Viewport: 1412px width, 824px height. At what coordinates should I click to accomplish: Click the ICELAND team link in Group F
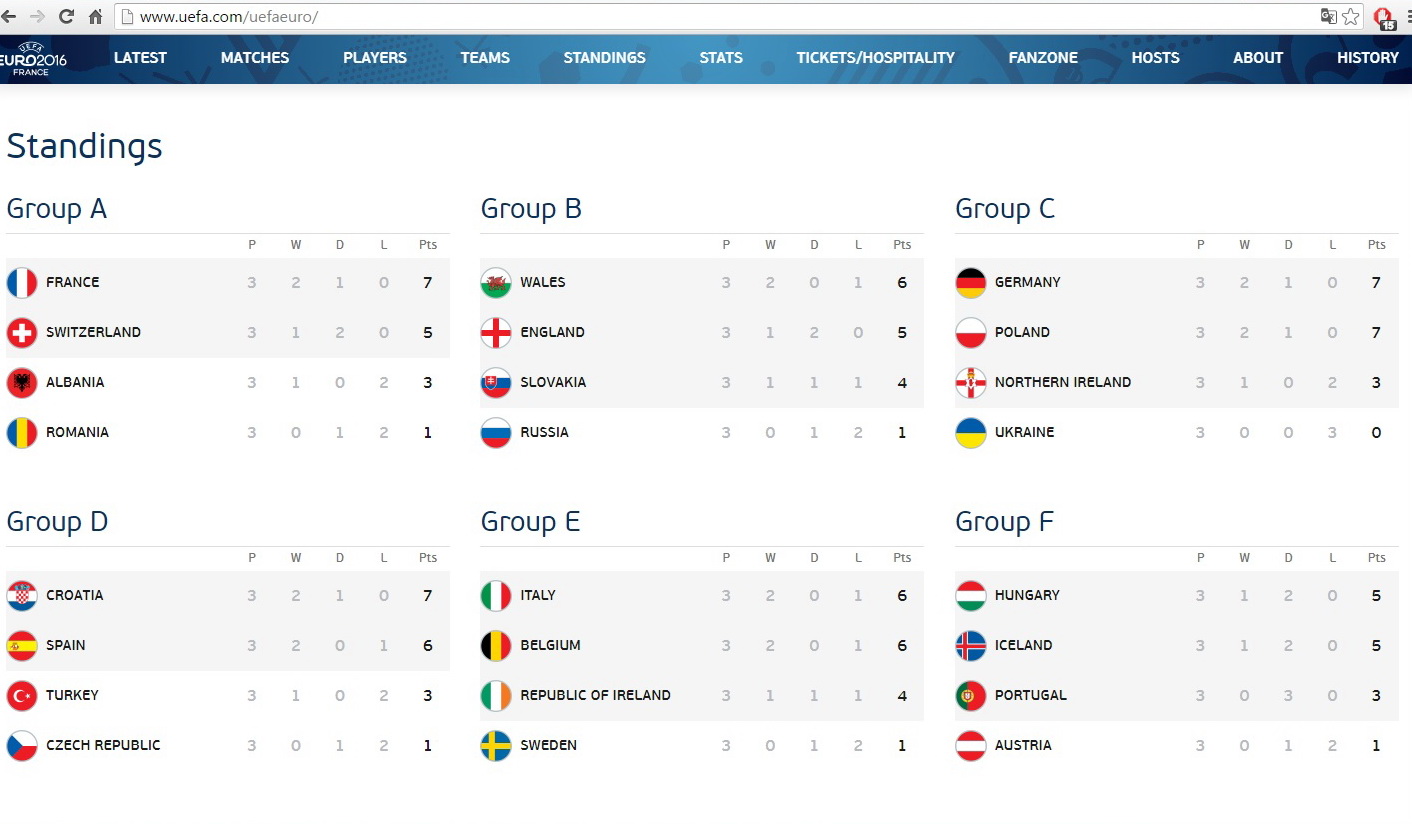tap(1023, 646)
